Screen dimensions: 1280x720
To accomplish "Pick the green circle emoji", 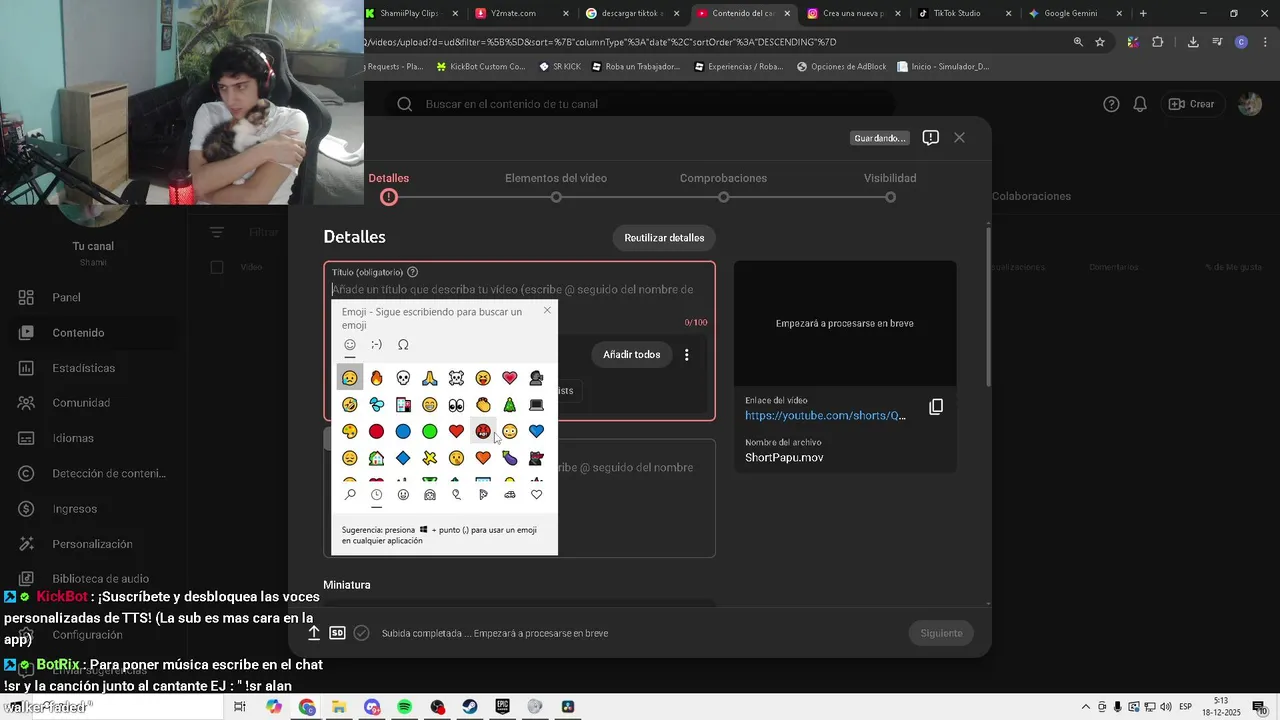I will (x=430, y=431).
